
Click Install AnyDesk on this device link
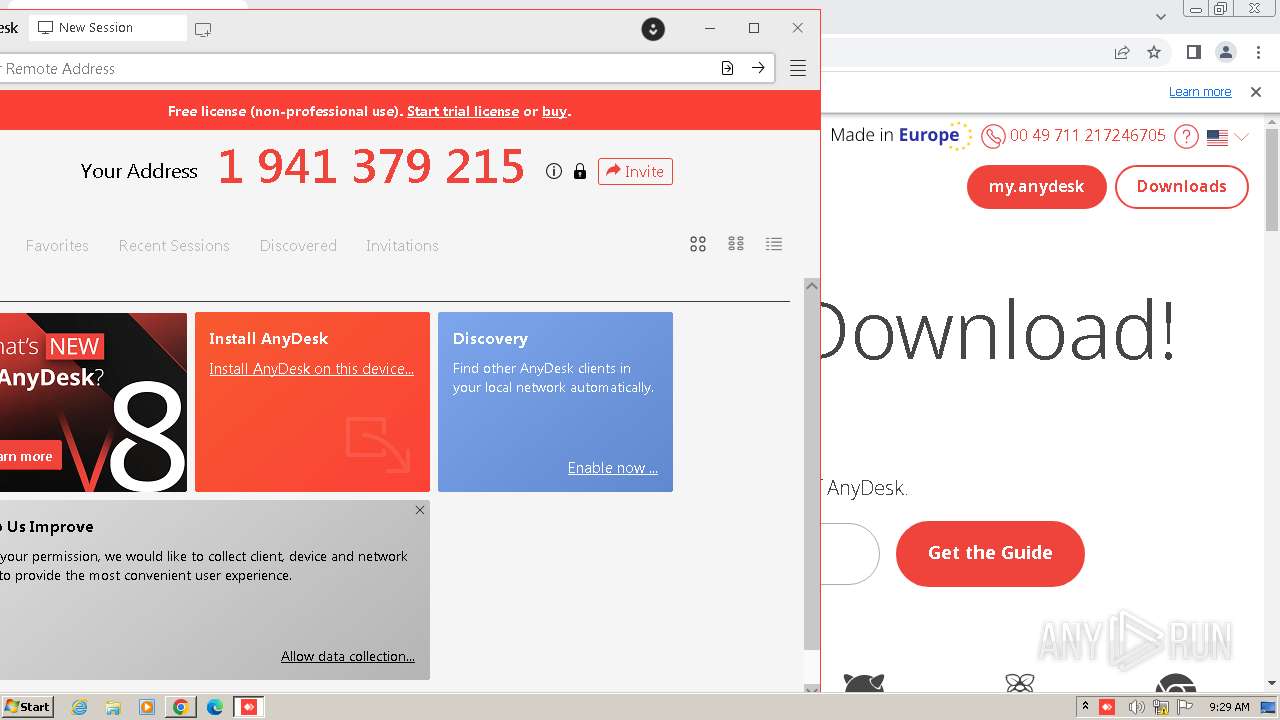coord(311,369)
